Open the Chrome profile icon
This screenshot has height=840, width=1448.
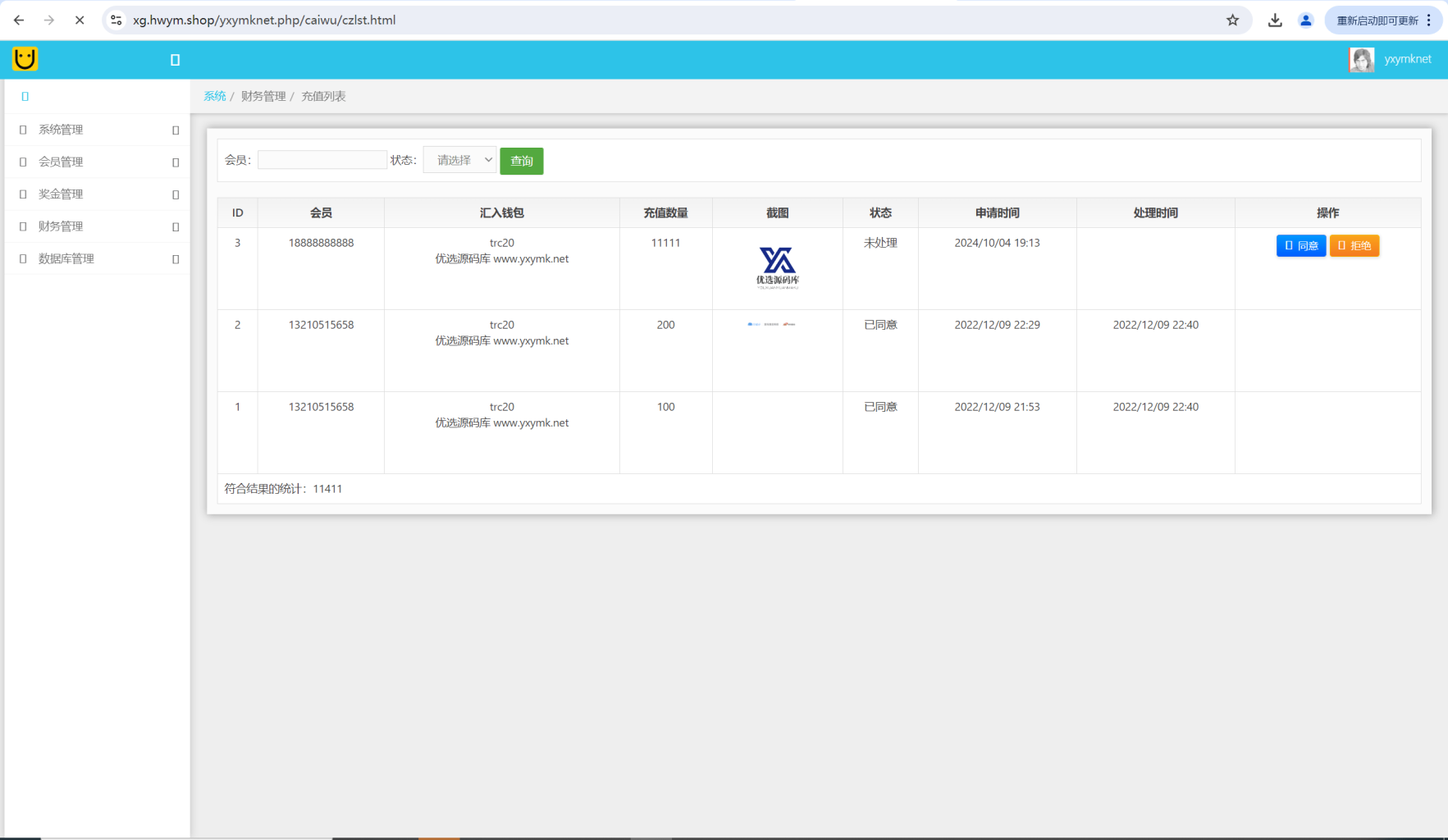[1305, 21]
